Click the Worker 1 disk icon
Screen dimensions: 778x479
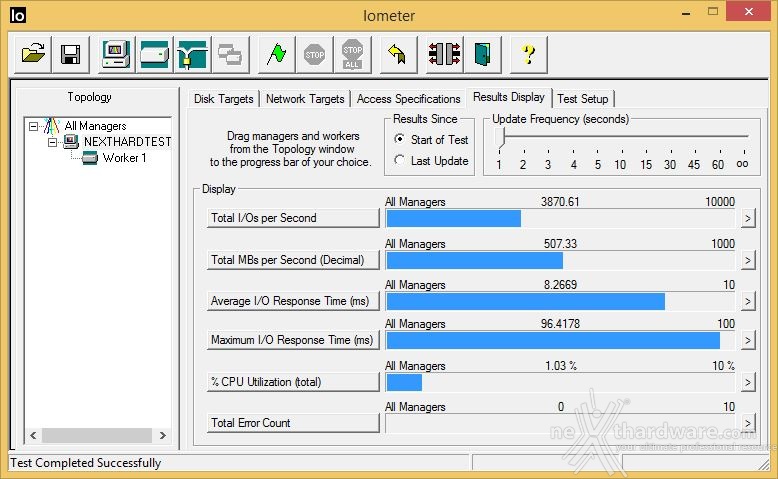[x=90, y=158]
